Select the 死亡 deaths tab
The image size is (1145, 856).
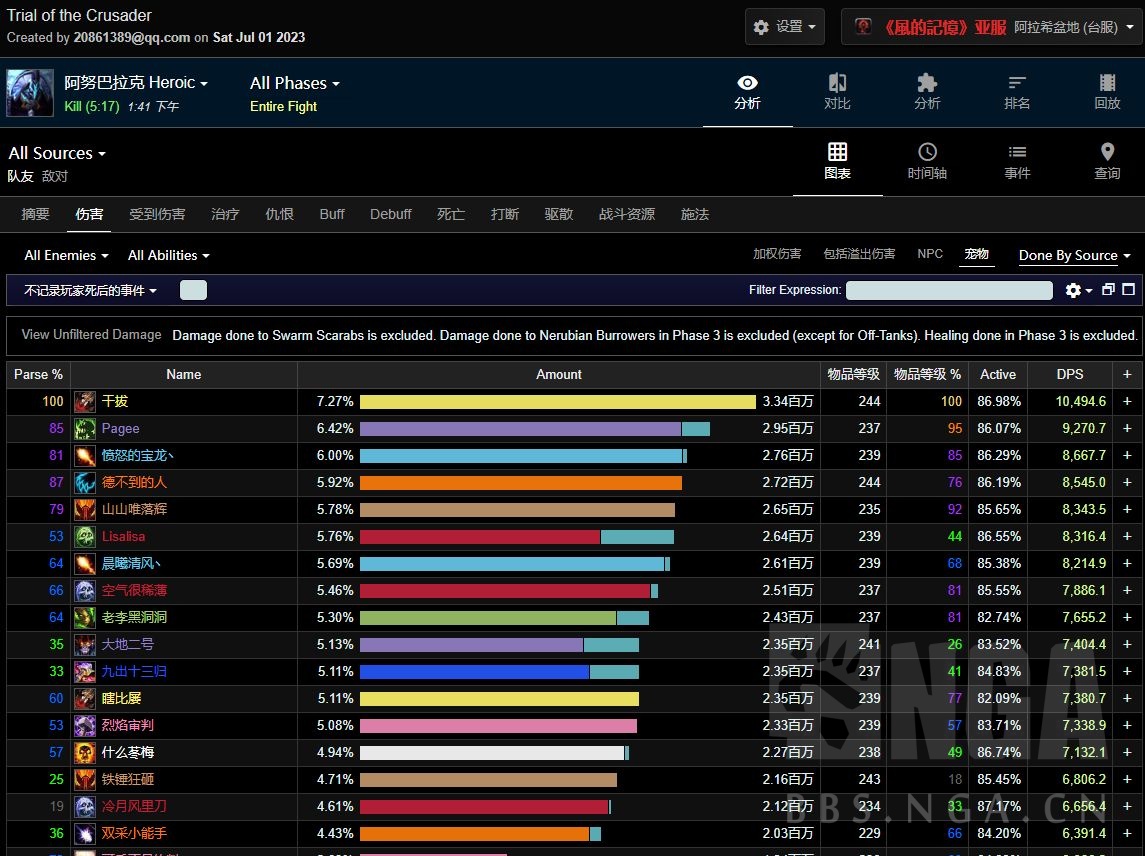point(451,214)
